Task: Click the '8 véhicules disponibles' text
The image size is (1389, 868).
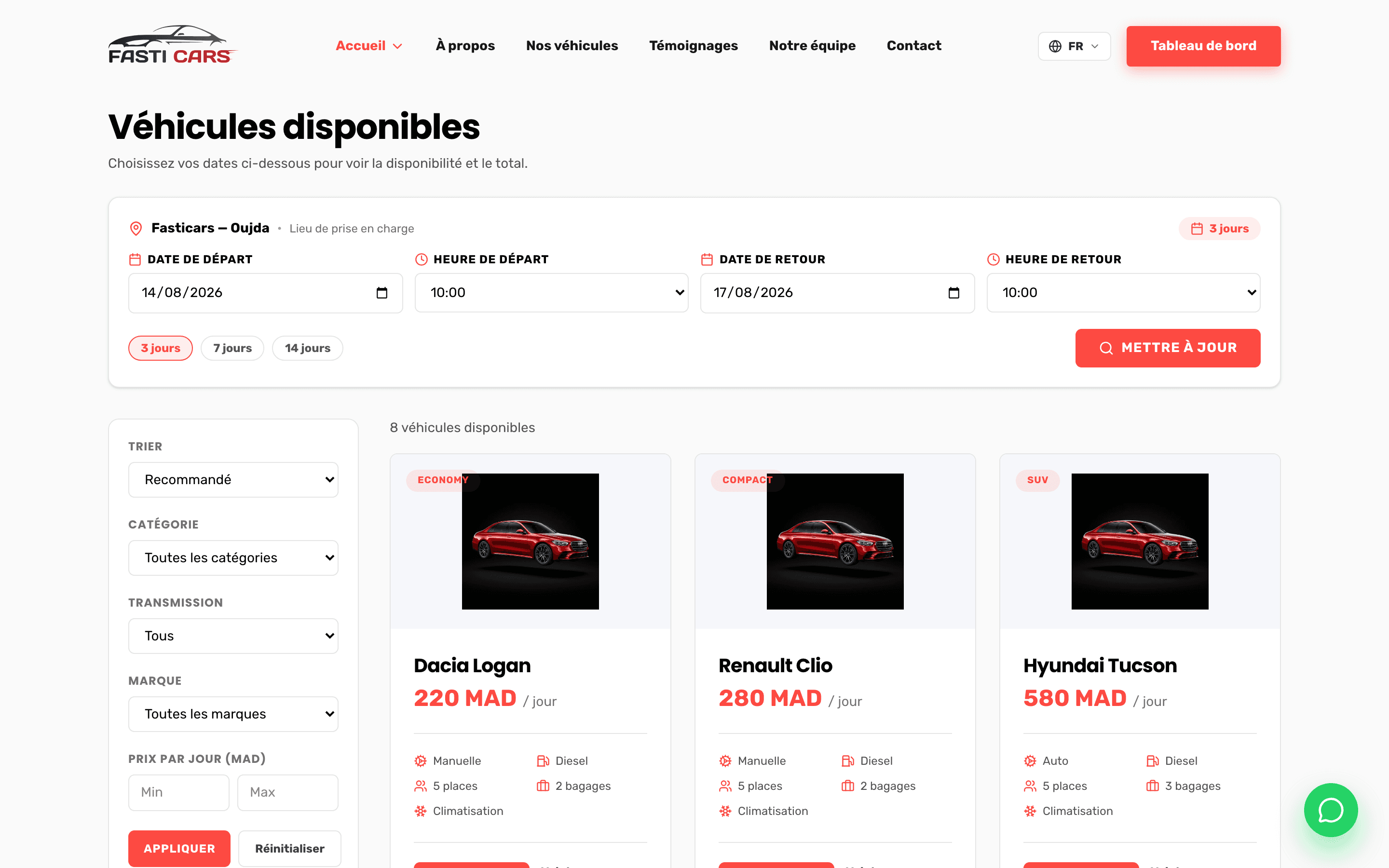Action: (x=462, y=428)
